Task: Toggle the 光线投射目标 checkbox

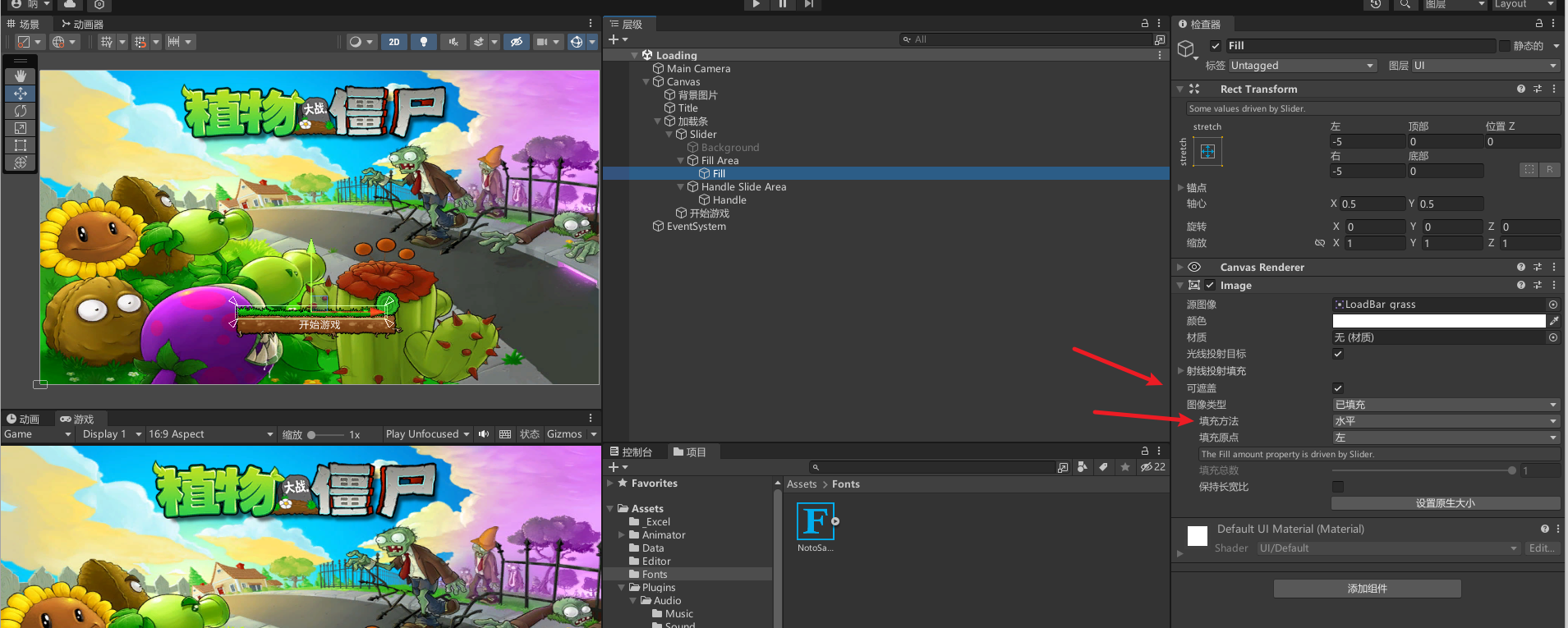Action: [1338, 354]
